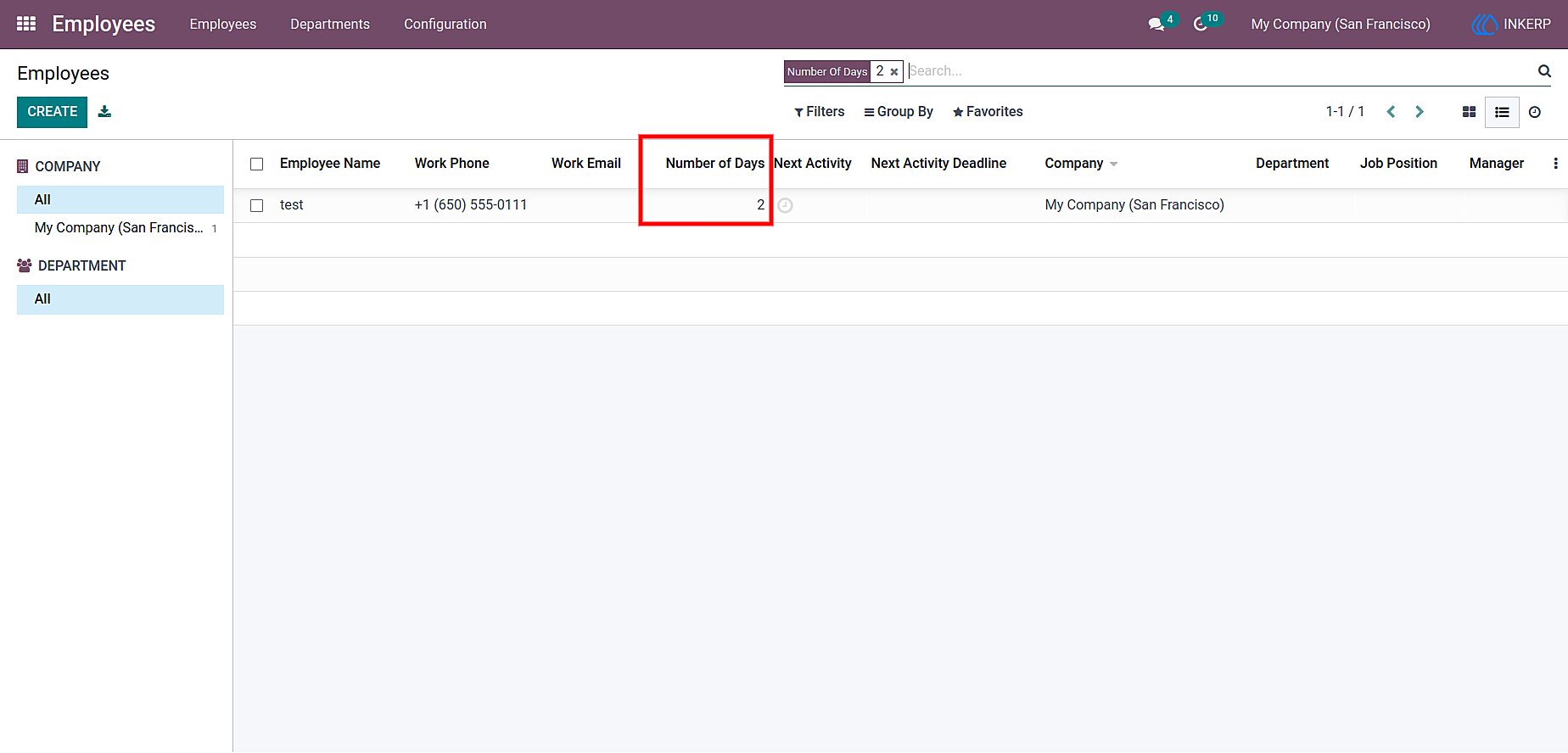The image size is (1568, 753).
Task: Open the Configuration menu
Action: 445,24
